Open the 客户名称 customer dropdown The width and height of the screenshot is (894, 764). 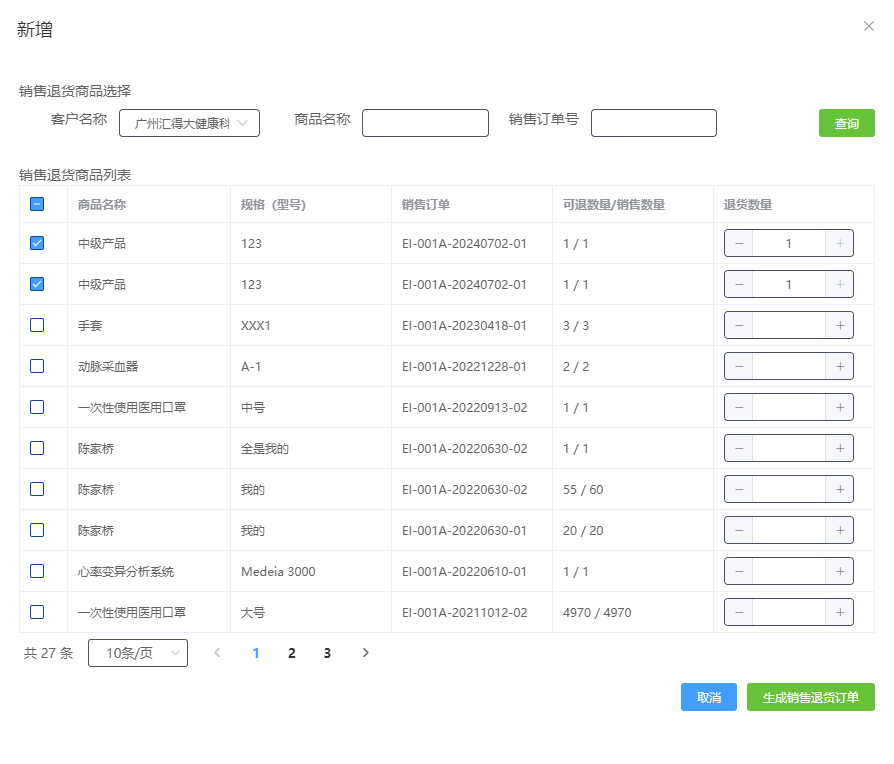pos(189,123)
